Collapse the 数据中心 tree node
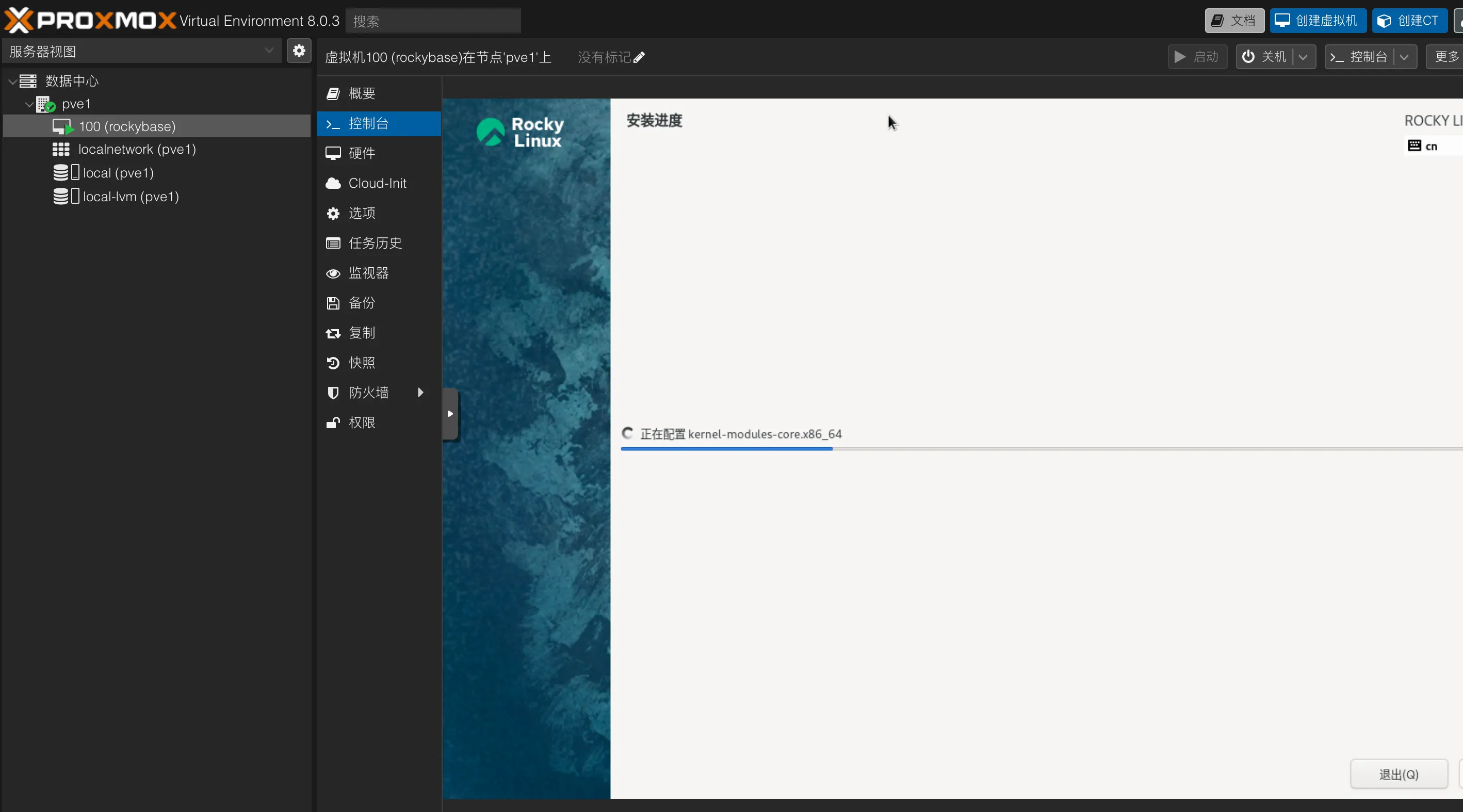The width and height of the screenshot is (1463, 812). pyautogui.click(x=12, y=82)
